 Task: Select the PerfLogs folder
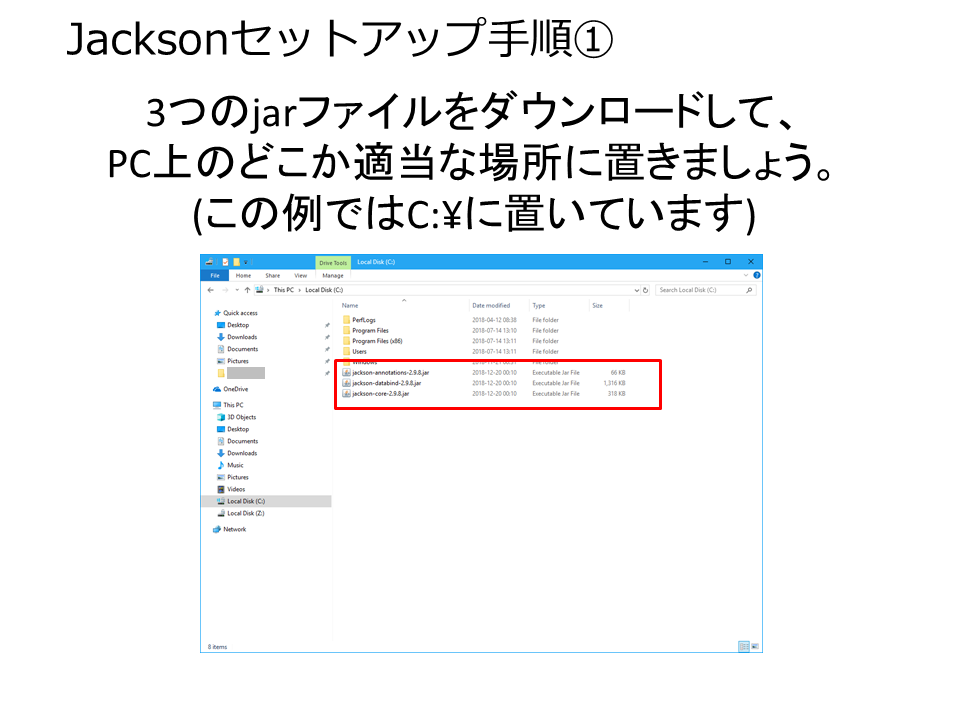tap(364, 320)
